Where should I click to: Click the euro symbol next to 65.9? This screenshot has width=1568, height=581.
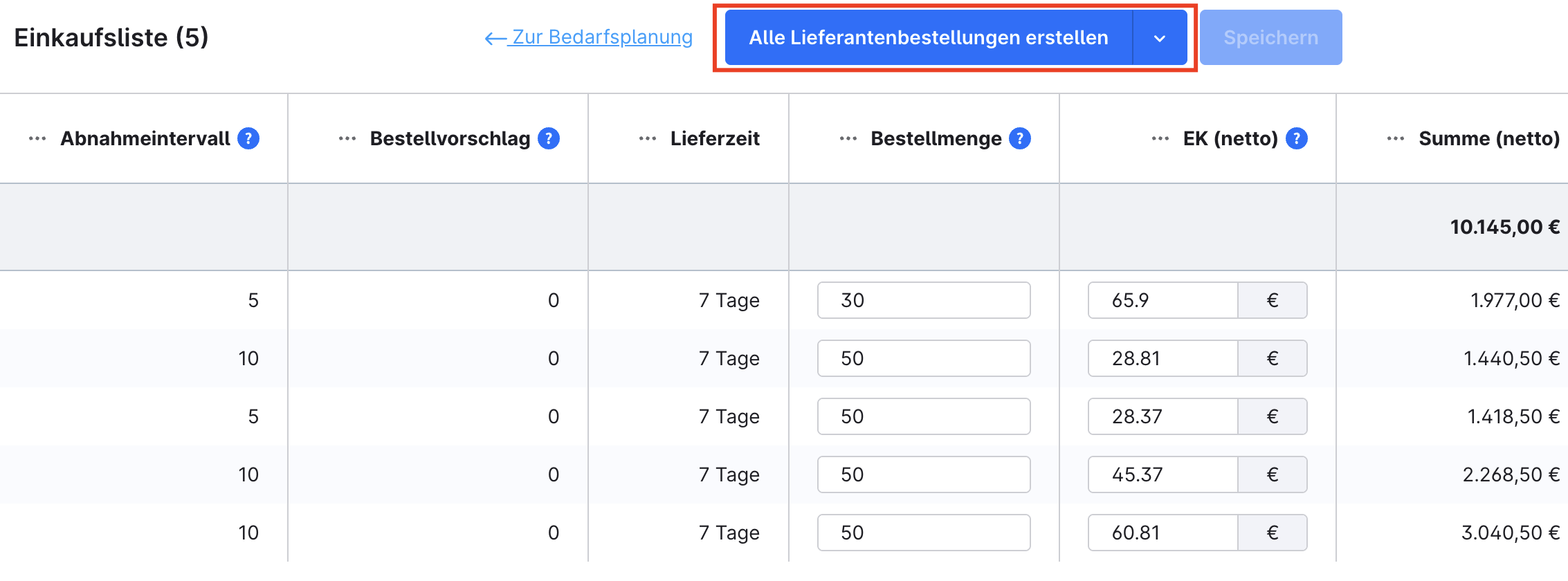[1272, 300]
